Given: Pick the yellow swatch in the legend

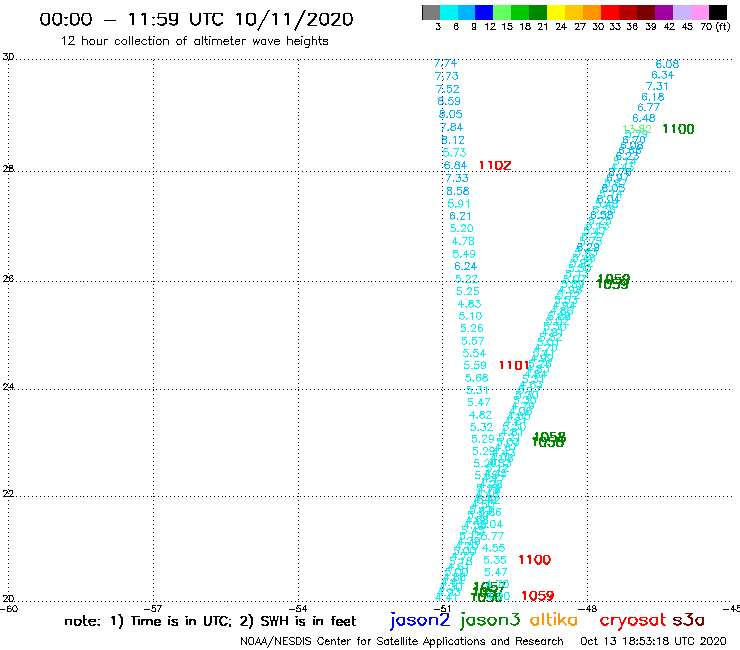Looking at the screenshot, I should point(556,12).
